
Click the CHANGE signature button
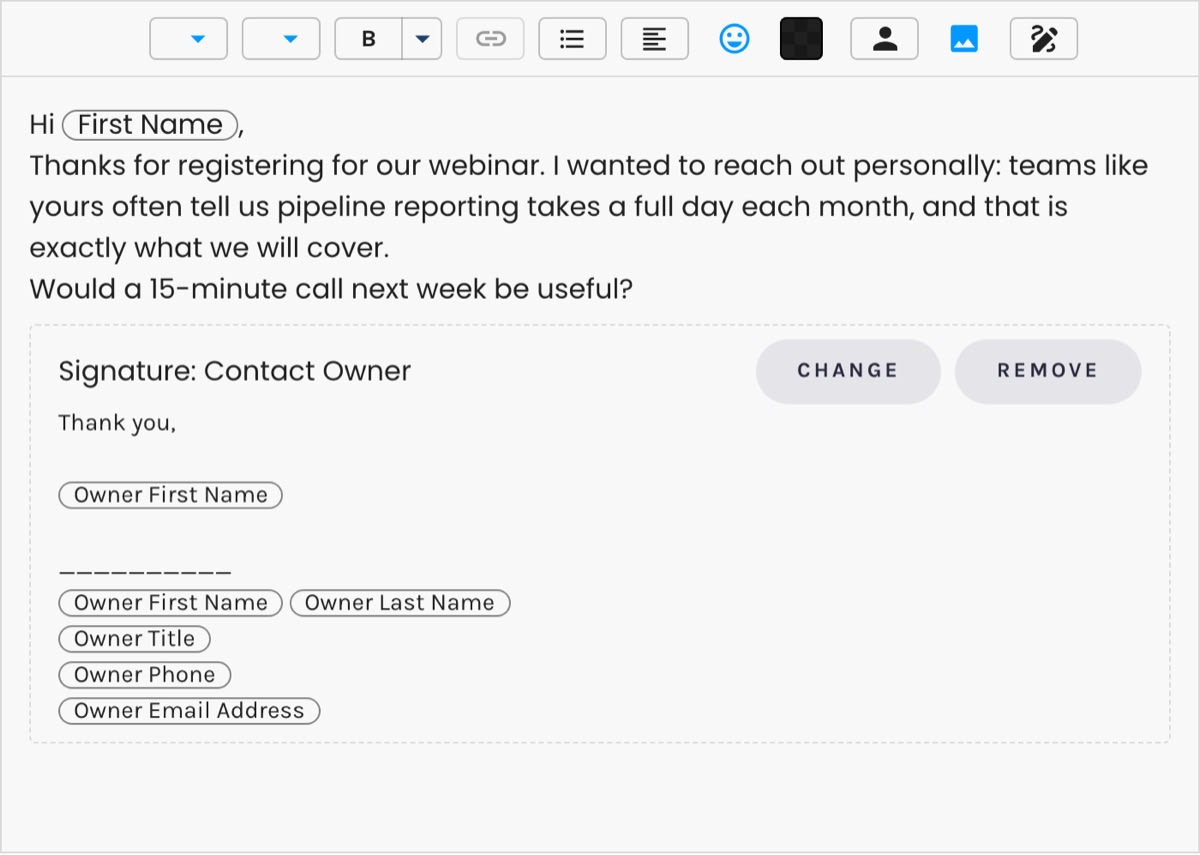point(848,371)
